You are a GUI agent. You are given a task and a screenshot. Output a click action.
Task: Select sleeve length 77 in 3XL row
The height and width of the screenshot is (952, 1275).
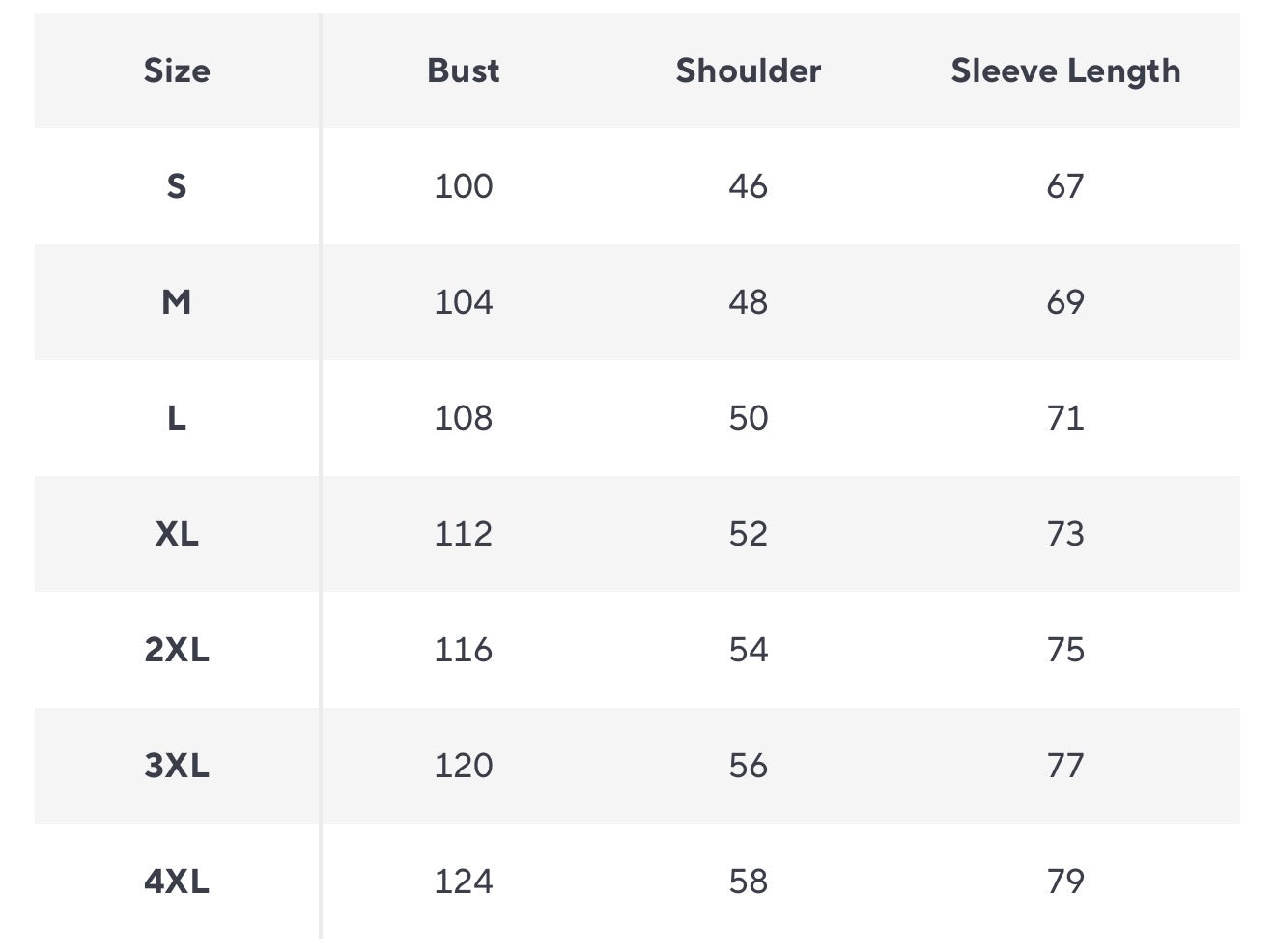[x=1065, y=766]
